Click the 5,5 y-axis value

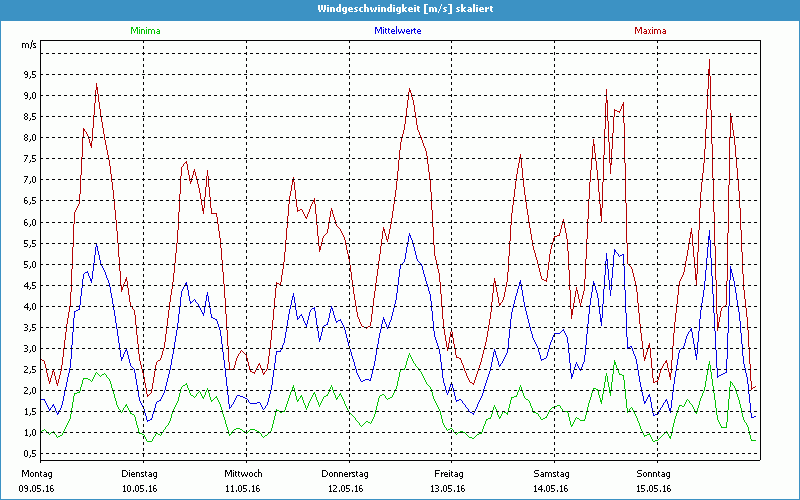pyautogui.click(x=30, y=243)
